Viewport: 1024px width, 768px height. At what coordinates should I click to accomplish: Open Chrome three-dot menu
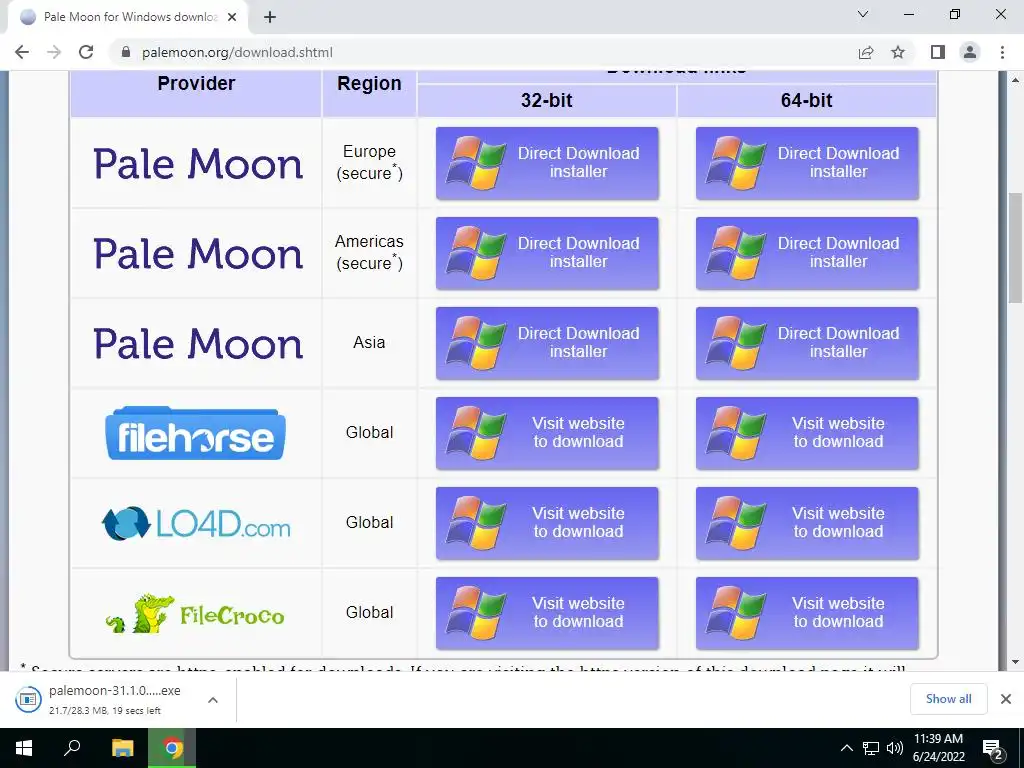coord(1002,52)
